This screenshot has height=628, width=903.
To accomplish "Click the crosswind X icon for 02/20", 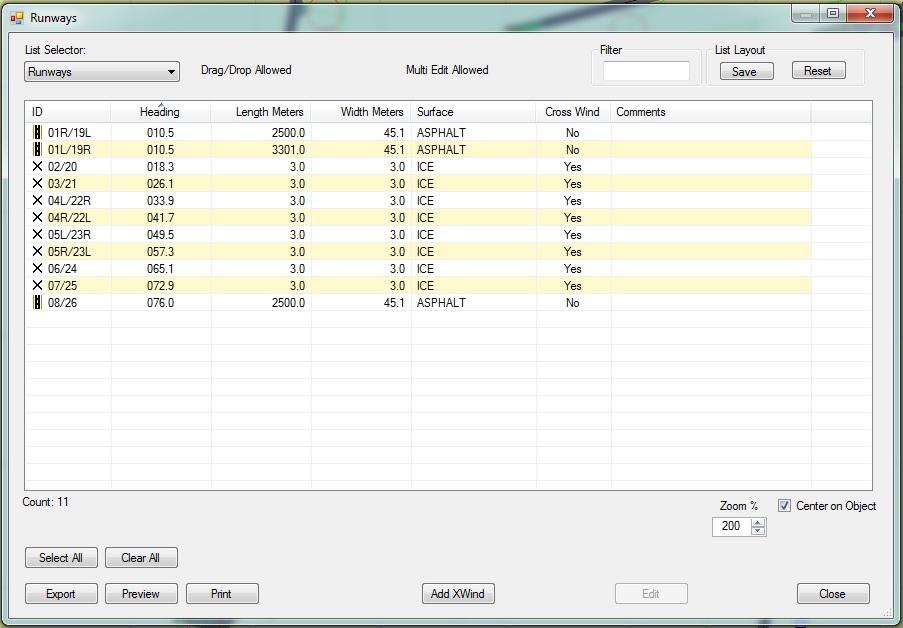I will 37,167.
